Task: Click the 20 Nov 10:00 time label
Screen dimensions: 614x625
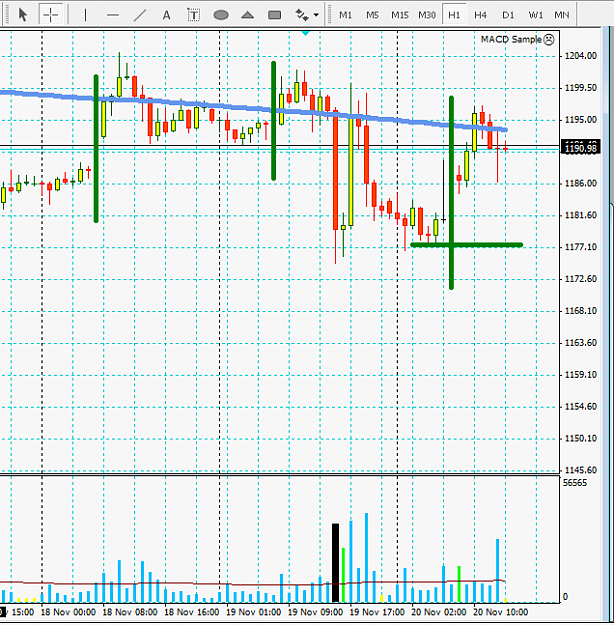Action: (500, 612)
